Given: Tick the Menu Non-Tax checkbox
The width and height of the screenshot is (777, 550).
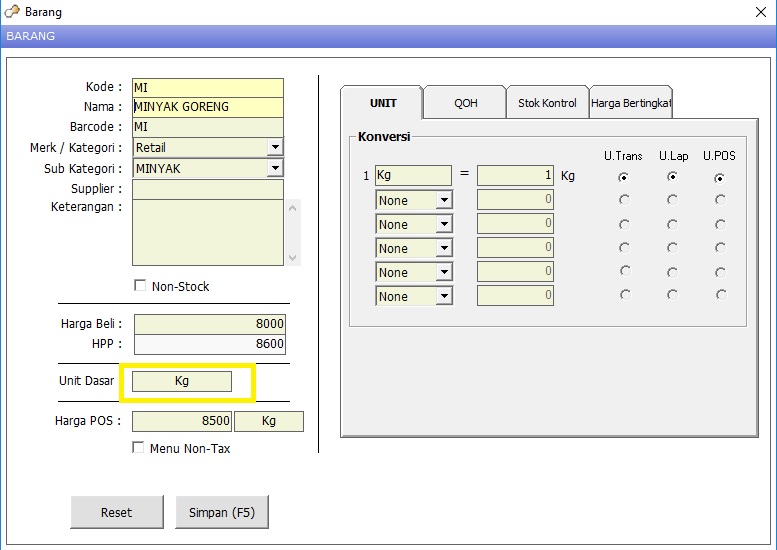Looking at the screenshot, I should [x=139, y=448].
